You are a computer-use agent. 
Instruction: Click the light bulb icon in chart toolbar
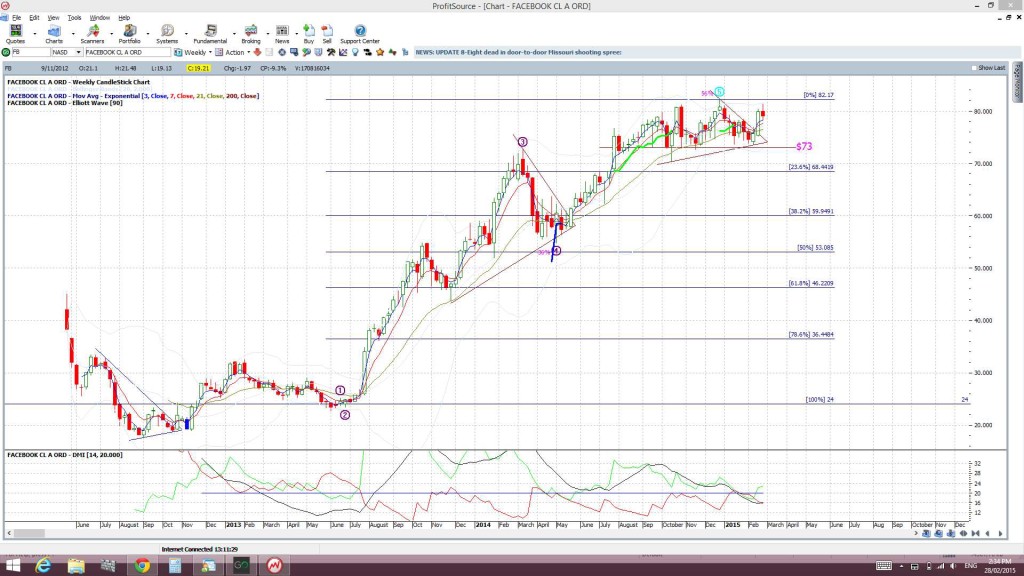(355, 52)
